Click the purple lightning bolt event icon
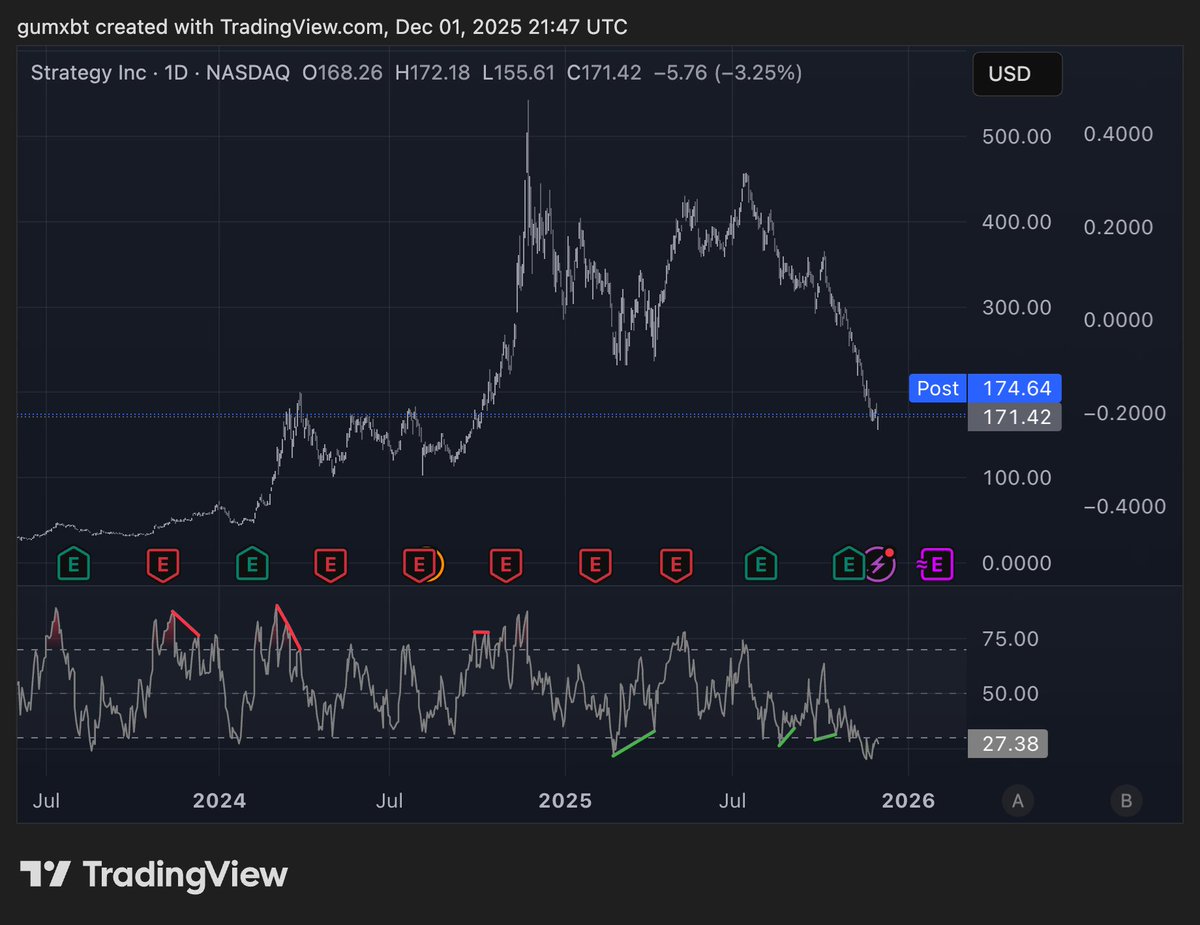The width and height of the screenshot is (1200, 925). point(880,564)
